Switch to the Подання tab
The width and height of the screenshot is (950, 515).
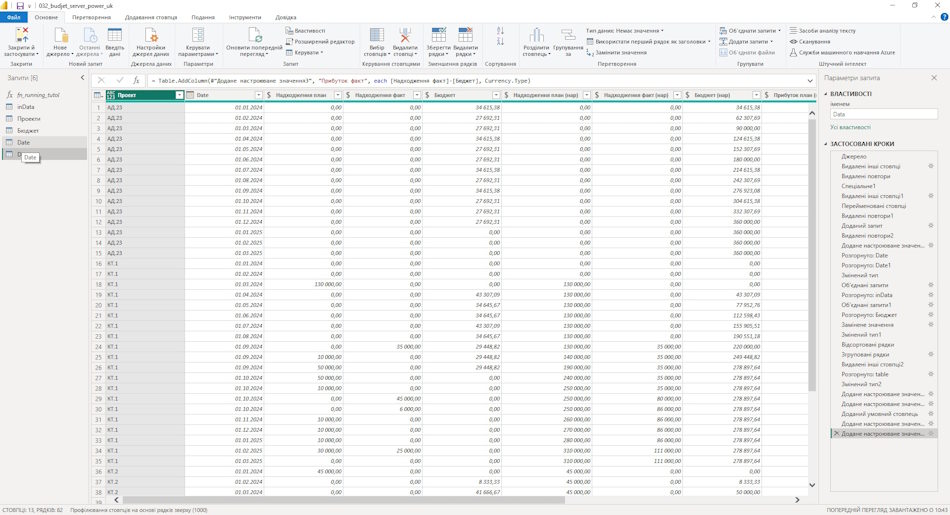203,18
